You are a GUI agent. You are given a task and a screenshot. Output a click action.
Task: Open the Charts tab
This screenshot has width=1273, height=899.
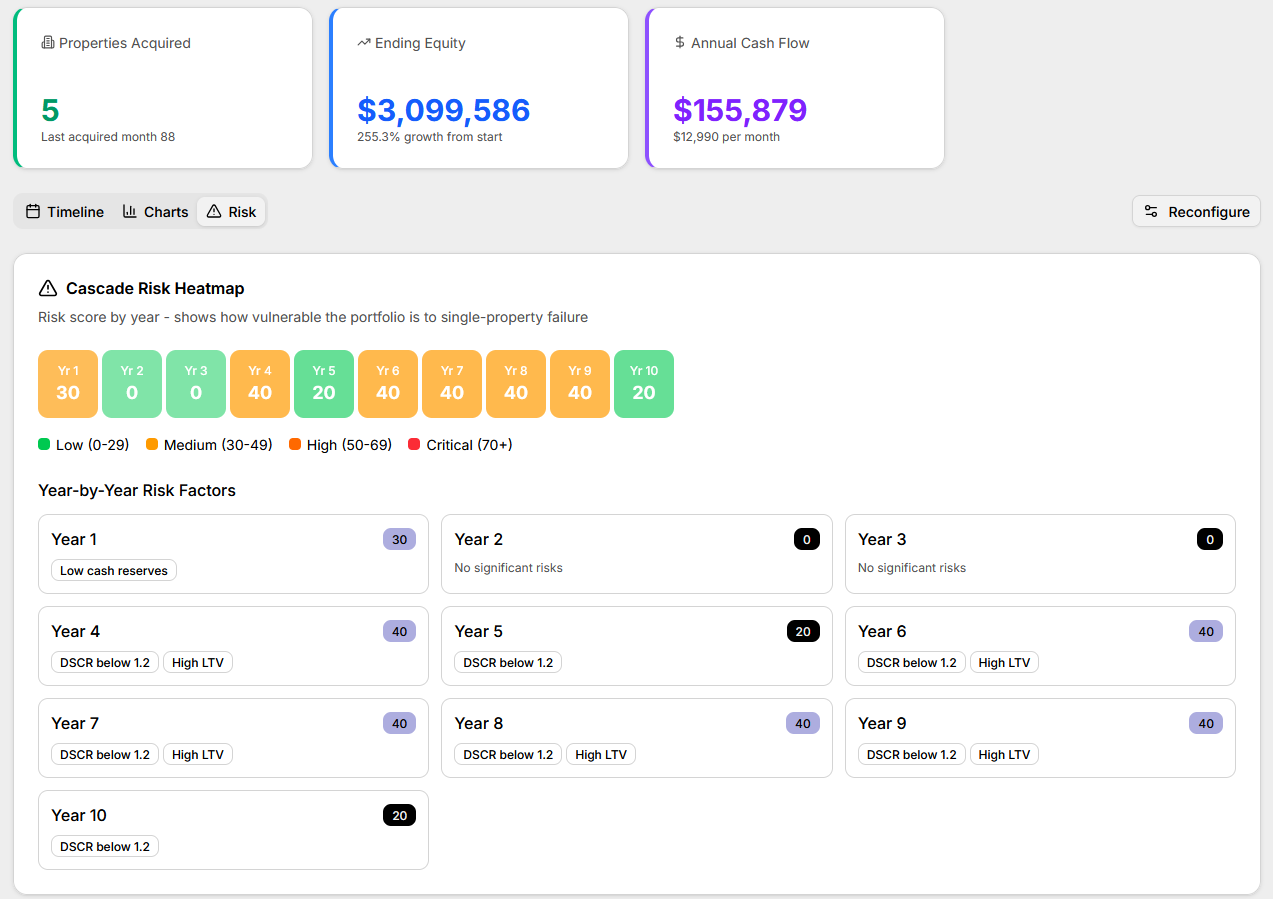pyautogui.click(x=155, y=212)
